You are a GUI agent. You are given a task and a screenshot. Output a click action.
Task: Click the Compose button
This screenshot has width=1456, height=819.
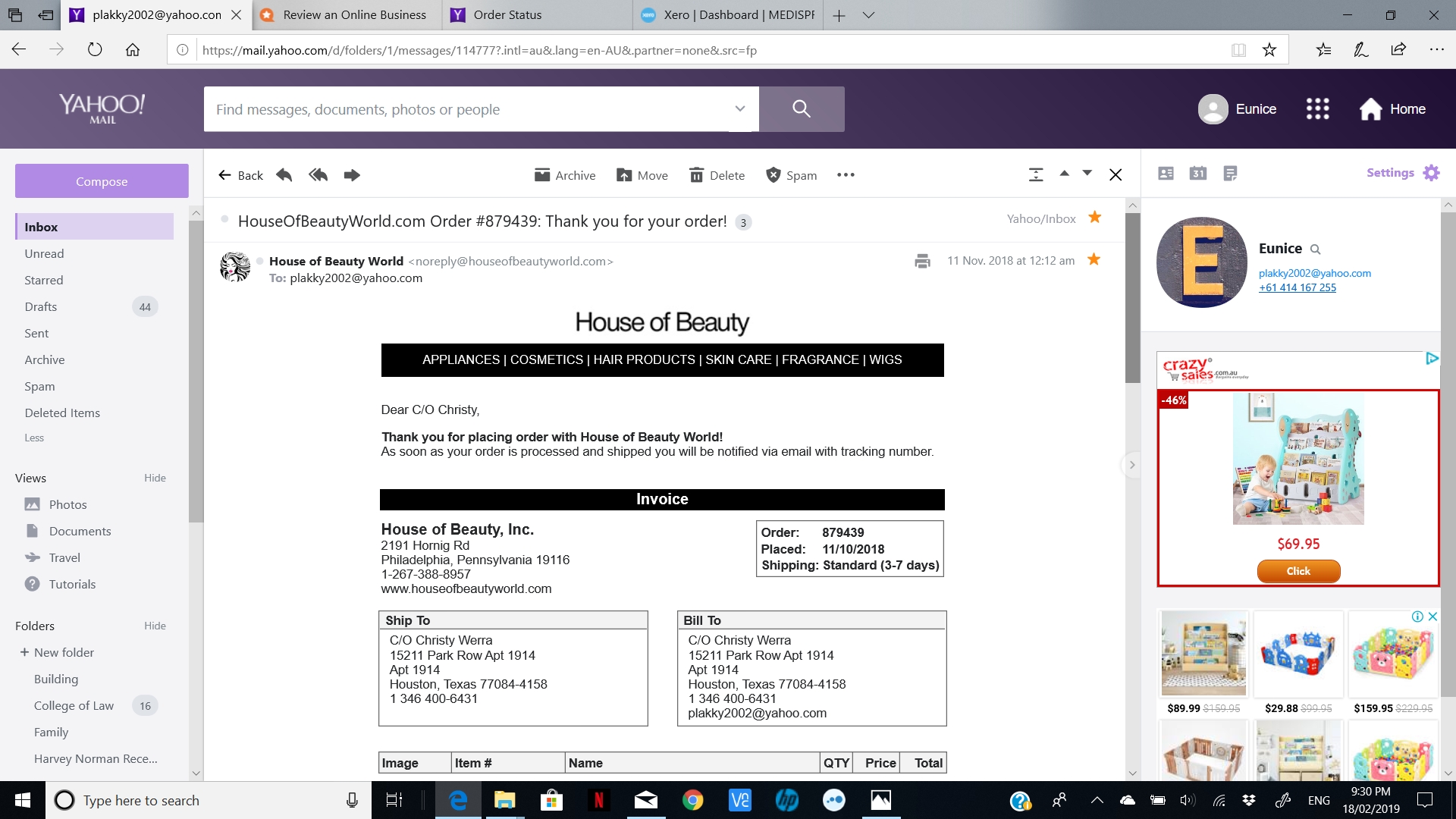[x=101, y=180]
